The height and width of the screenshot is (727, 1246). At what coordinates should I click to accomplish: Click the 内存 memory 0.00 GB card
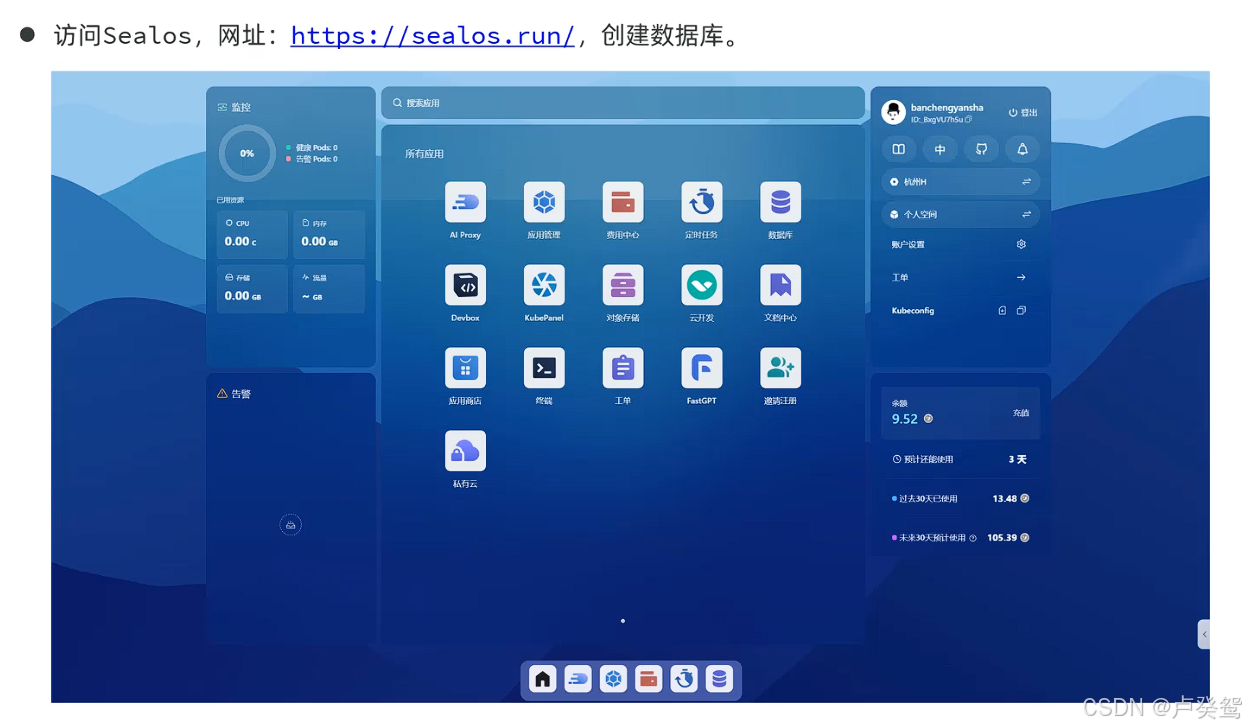tap(329, 234)
